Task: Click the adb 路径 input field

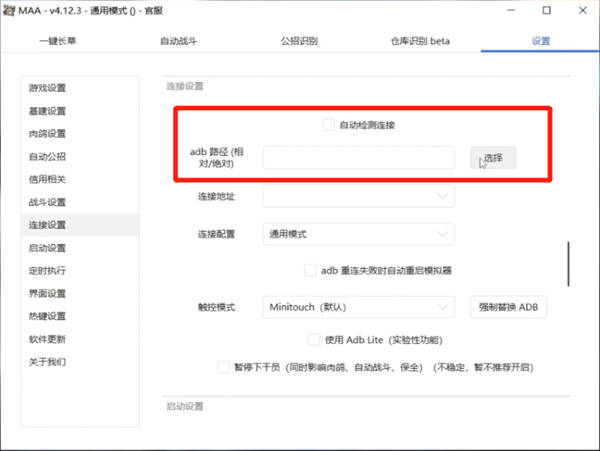Action: tap(358, 158)
